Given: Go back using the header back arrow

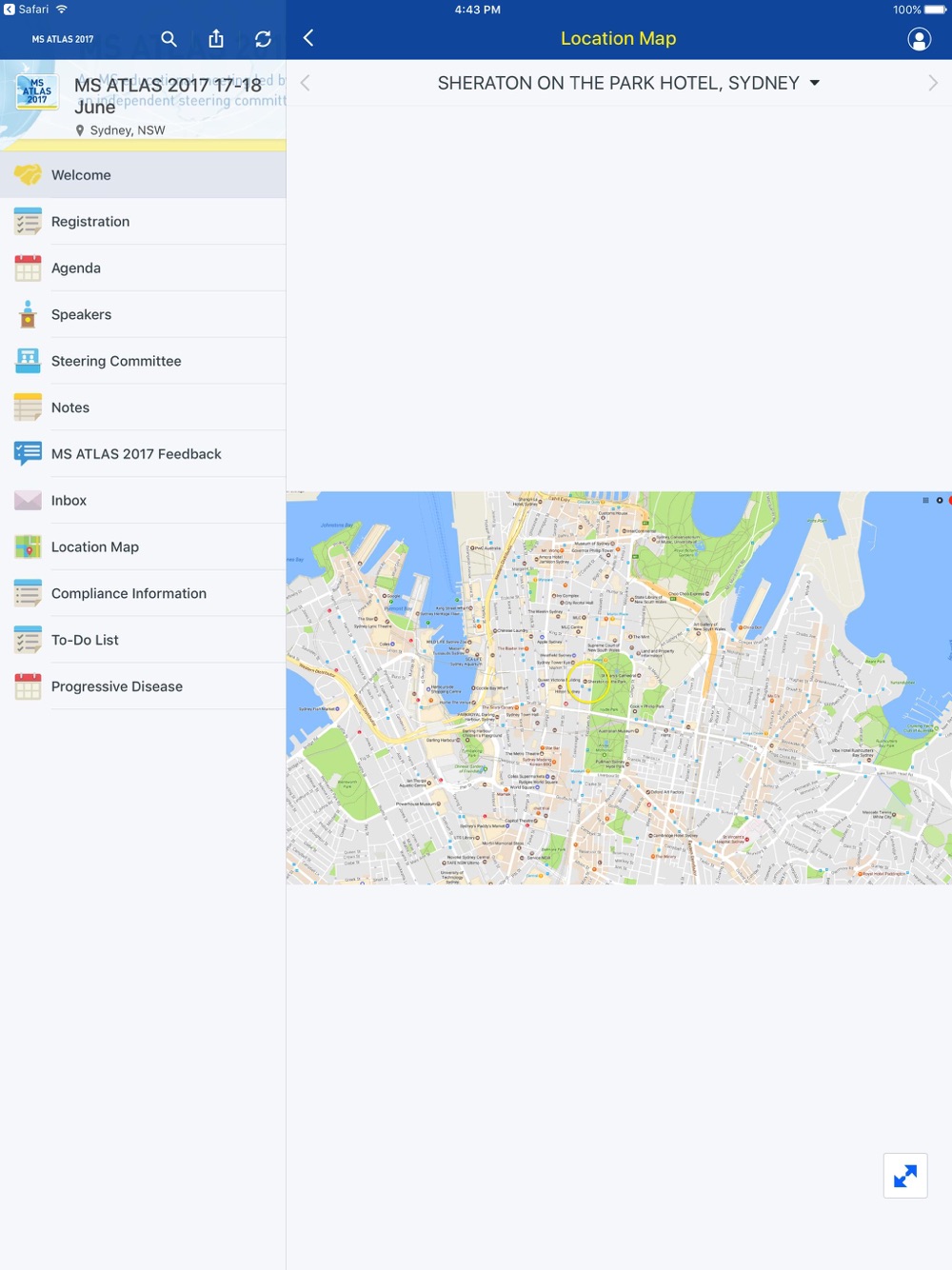Looking at the screenshot, I should (x=308, y=38).
